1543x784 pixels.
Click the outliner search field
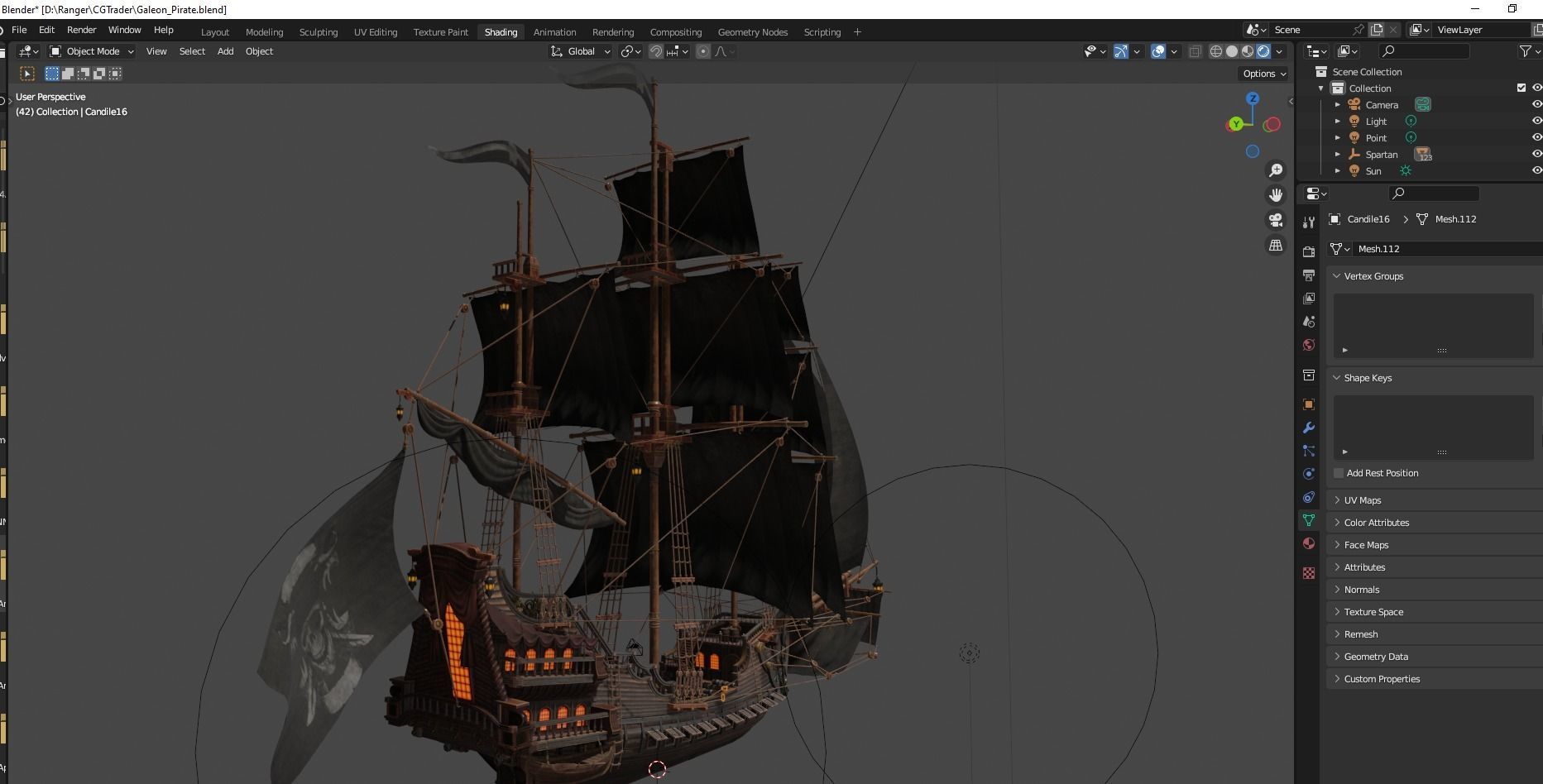coord(1423,51)
